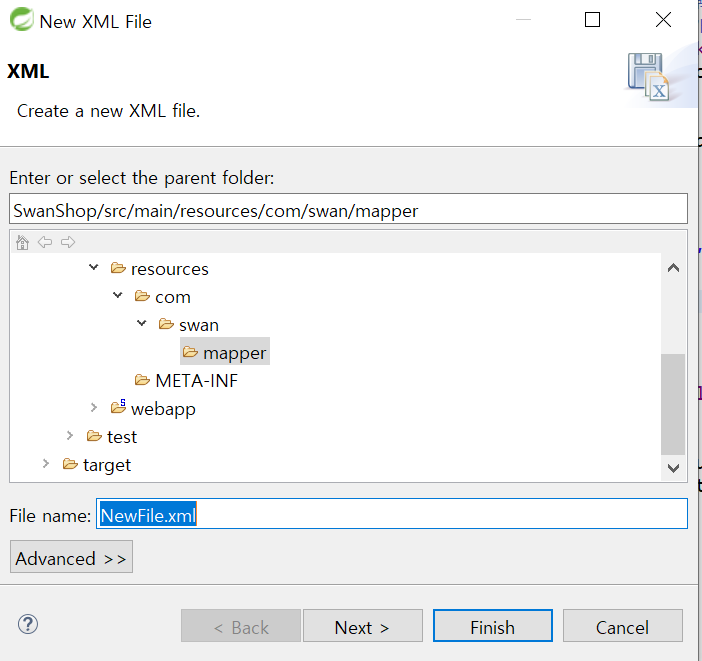Click the disabled < Back button
The image size is (702, 661).
(x=241, y=626)
